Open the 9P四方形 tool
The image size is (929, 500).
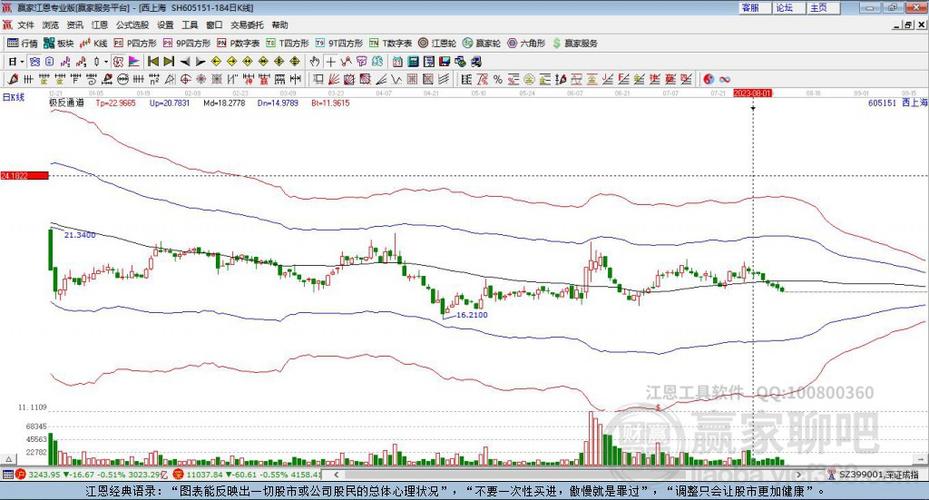click(x=187, y=43)
